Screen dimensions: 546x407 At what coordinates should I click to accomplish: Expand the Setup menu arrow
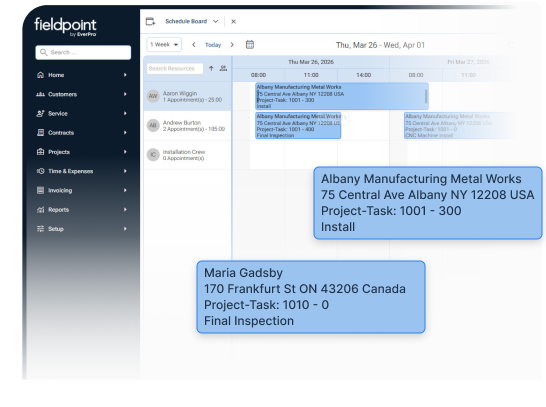point(125,229)
